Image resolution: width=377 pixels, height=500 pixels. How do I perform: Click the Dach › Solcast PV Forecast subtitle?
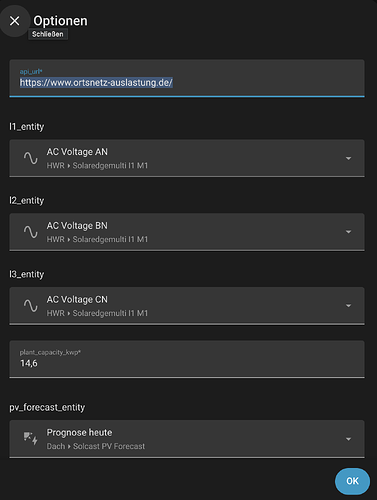pyautogui.click(x=96, y=446)
